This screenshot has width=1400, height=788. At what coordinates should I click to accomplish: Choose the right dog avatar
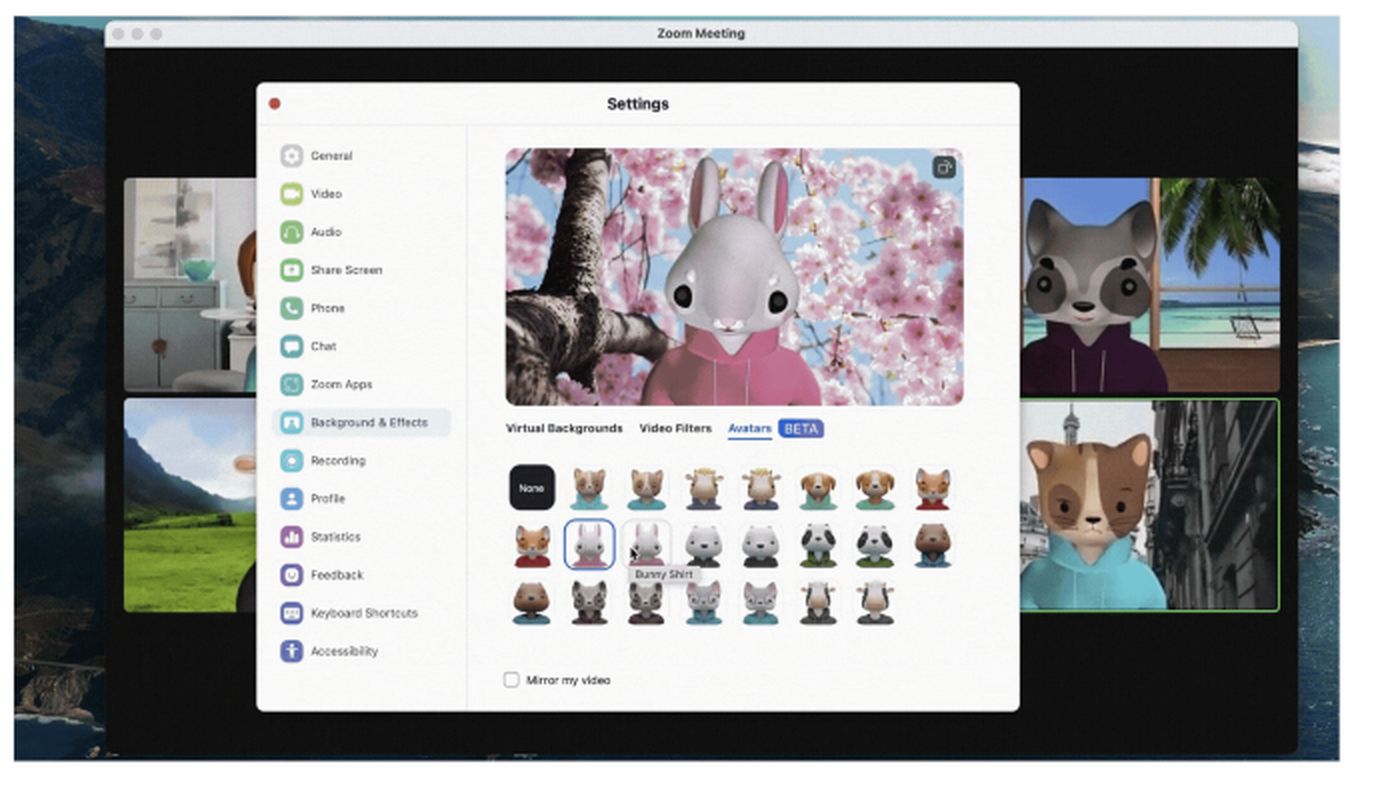click(x=875, y=488)
